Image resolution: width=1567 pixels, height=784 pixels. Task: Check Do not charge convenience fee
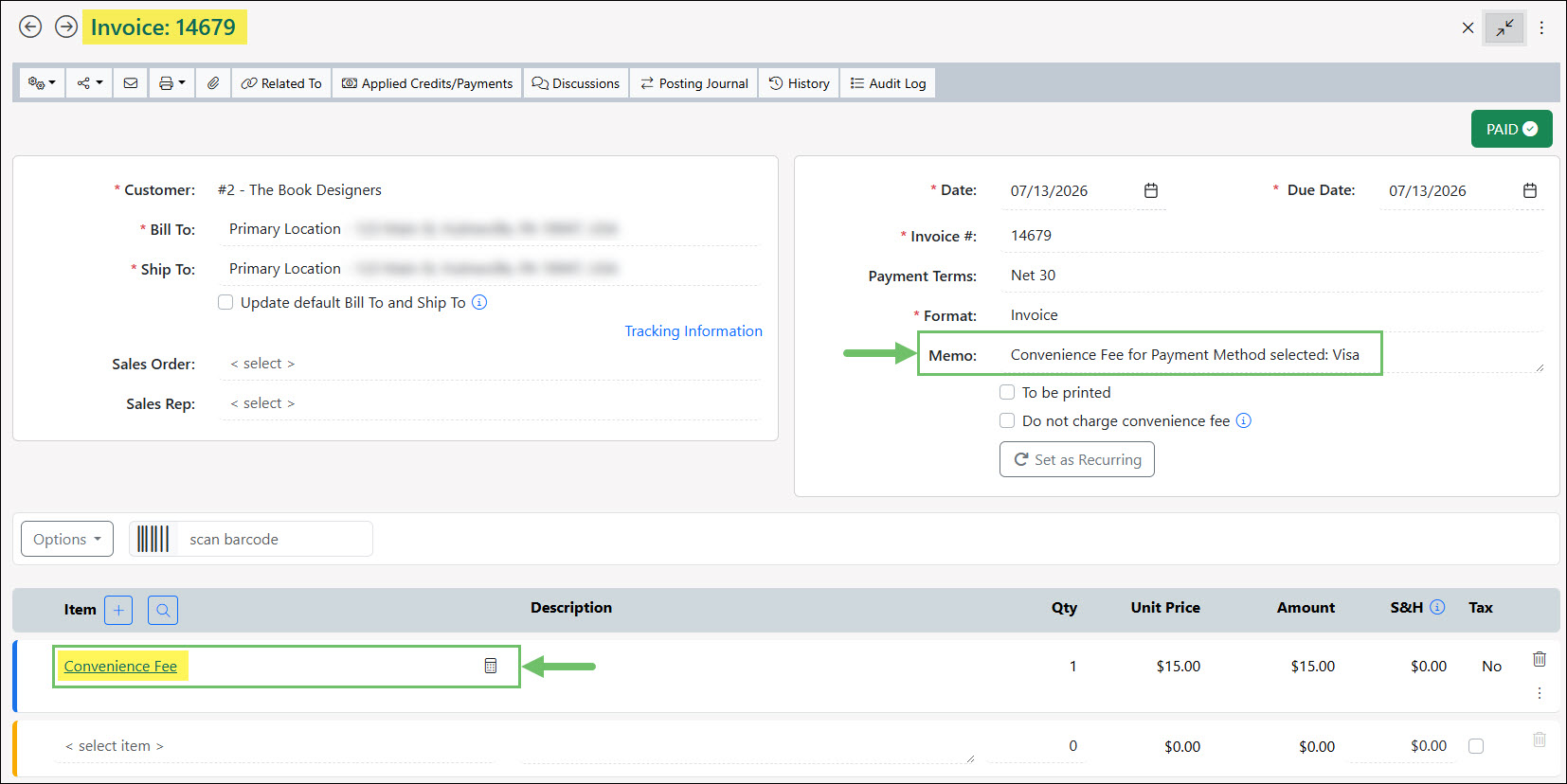coord(1007,420)
